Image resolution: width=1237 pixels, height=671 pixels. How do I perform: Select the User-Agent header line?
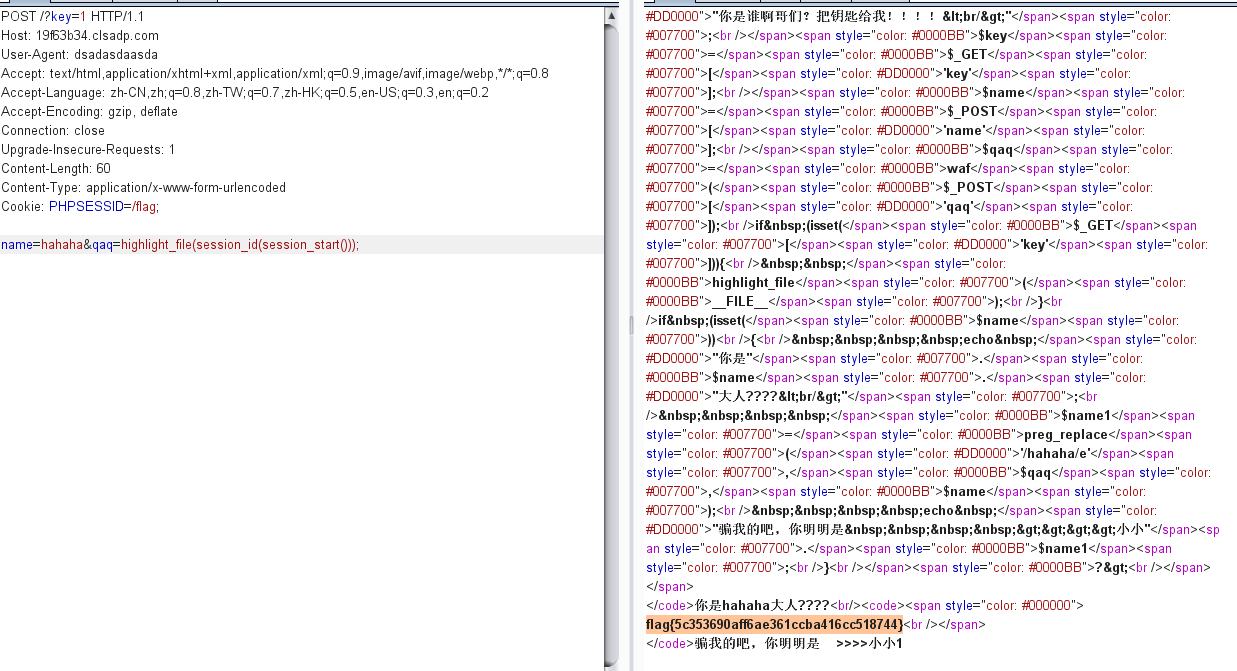coord(79,55)
